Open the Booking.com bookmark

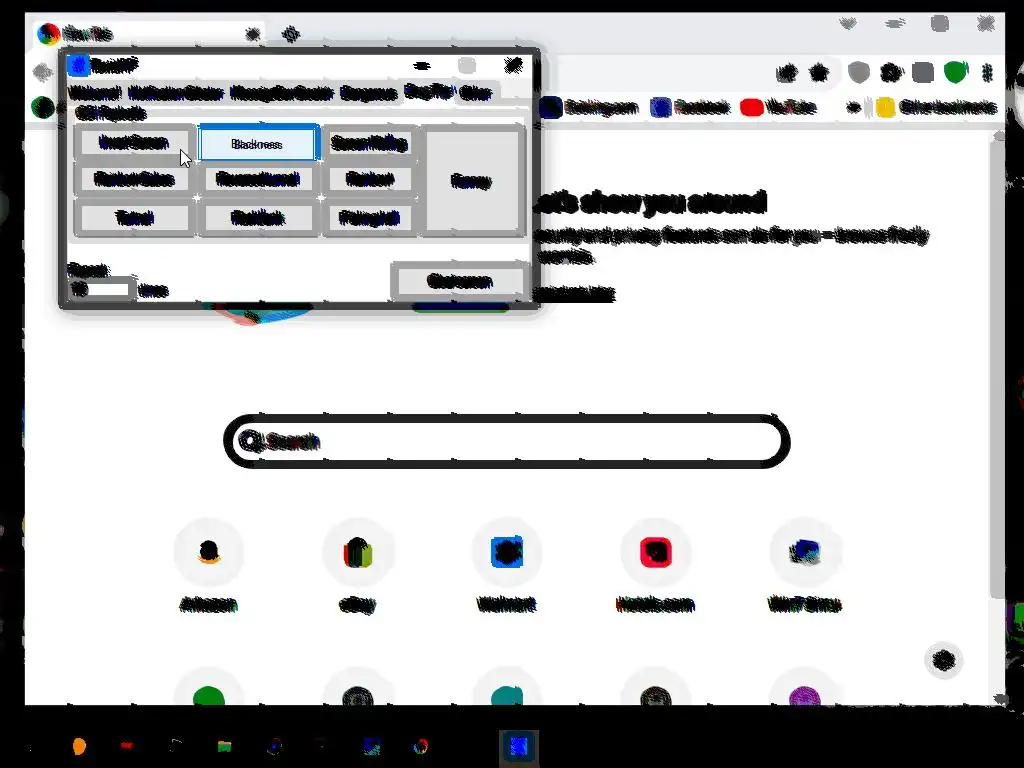pyautogui.click(x=590, y=107)
